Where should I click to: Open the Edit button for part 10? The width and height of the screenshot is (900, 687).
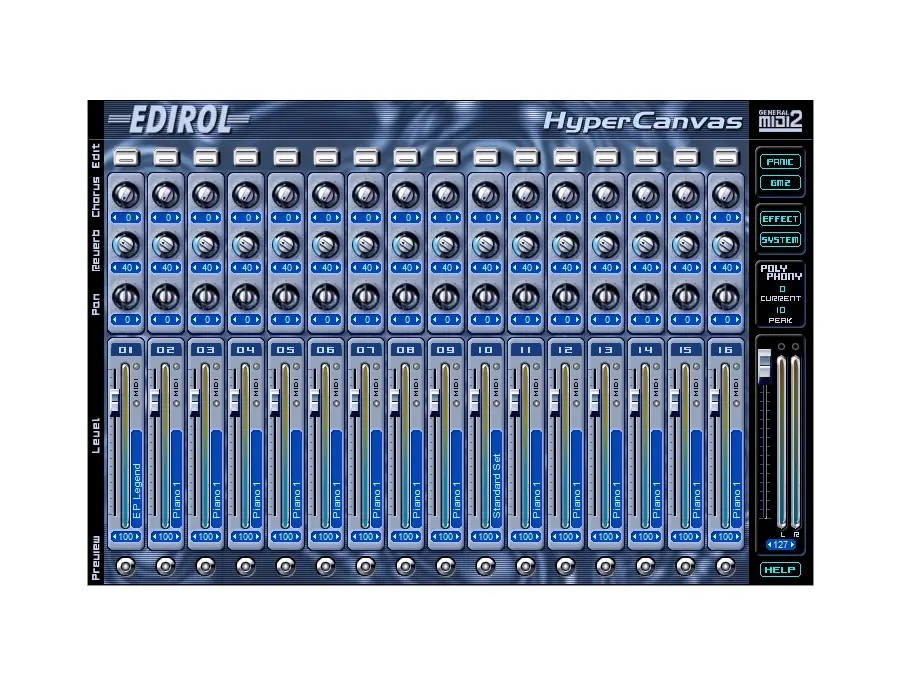[x=486, y=157]
